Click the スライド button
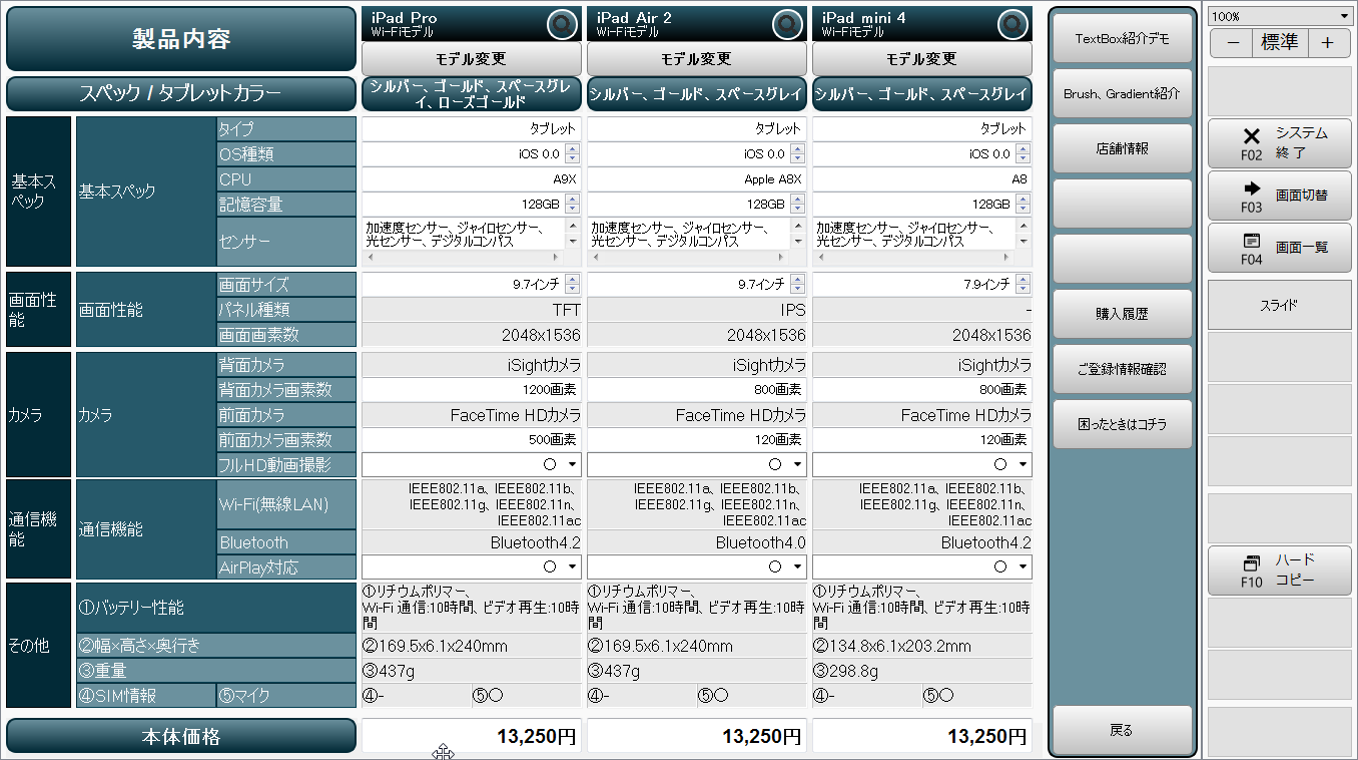This screenshot has width=1358, height=760. pos(1279,305)
